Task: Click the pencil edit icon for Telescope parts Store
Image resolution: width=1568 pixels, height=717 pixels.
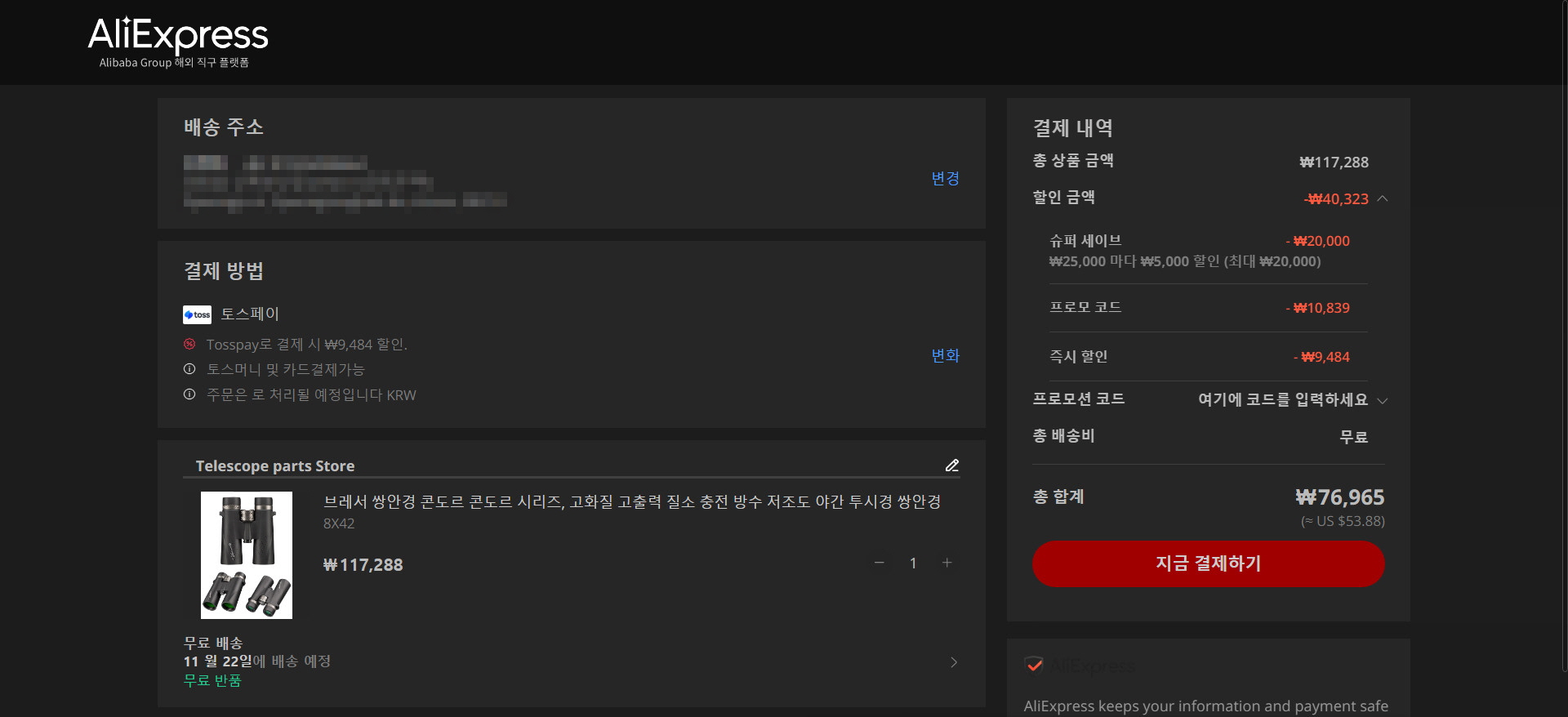Action: [x=951, y=465]
